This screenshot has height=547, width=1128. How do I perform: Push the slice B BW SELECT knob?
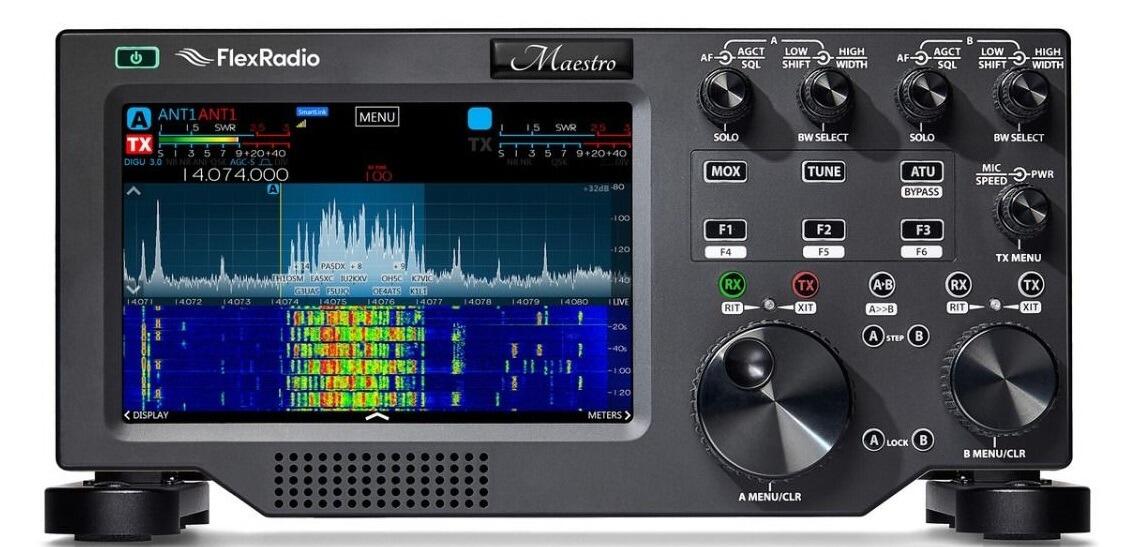[x=1021, y=96]
